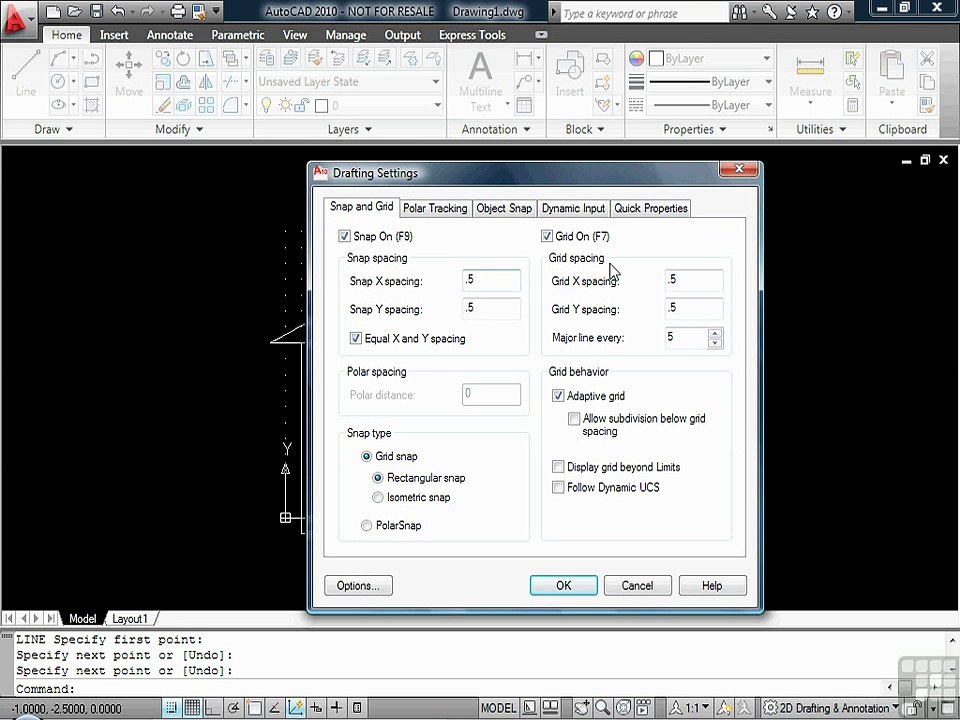Select the Grid snap radio button

pos(366,456)
